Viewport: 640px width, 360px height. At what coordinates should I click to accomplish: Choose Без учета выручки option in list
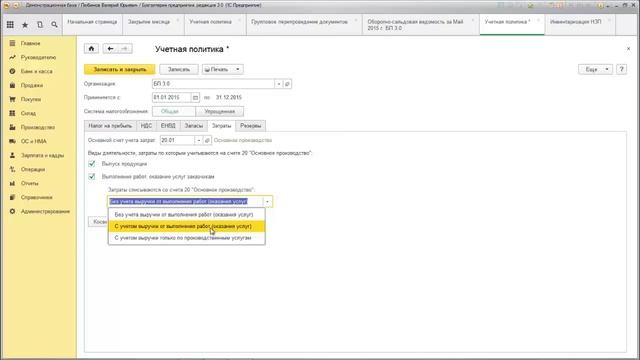[187, 214]
